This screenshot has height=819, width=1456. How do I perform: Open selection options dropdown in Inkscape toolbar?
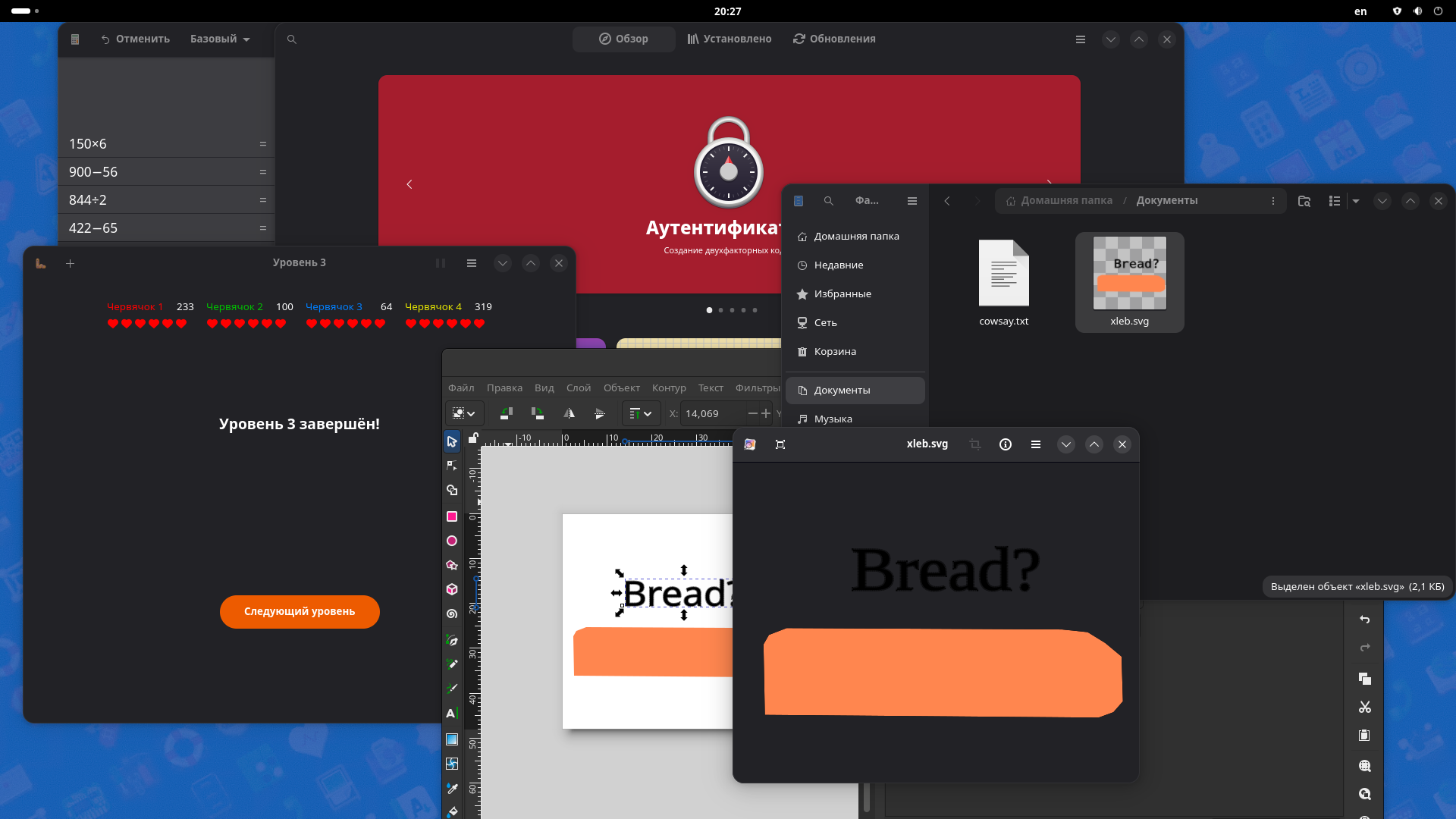tap(464, 413)
